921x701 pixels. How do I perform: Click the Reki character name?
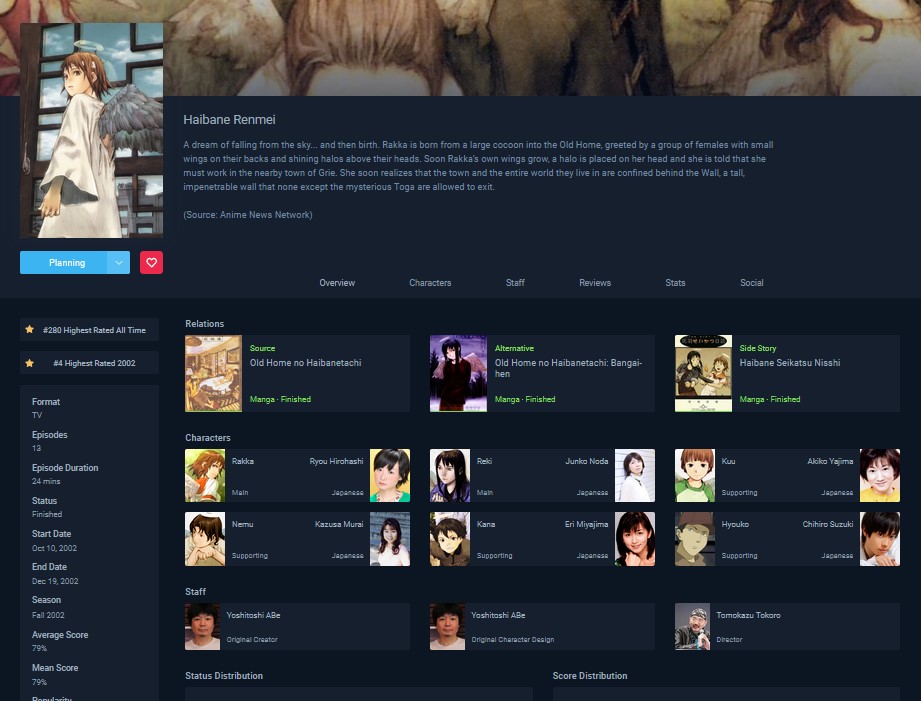(485, 461)
